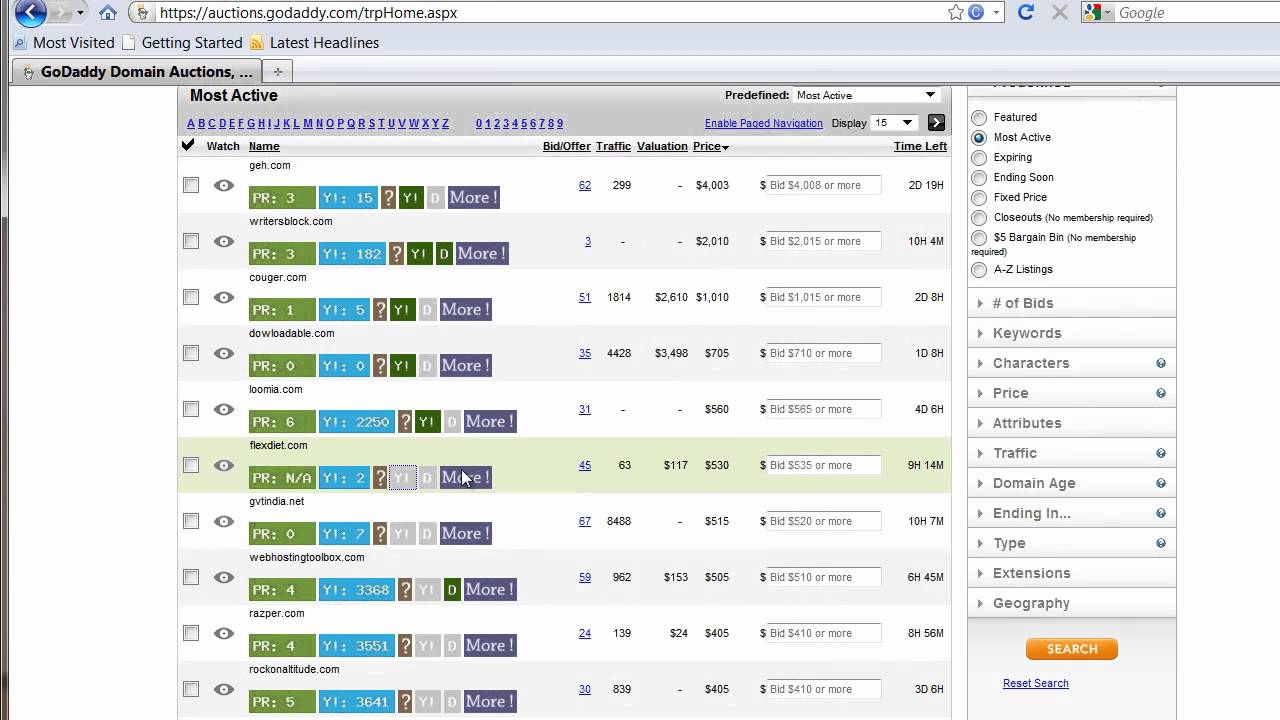Image resolution: width=1280 pixels, height=720 pixels.
Task: Click the Price filter help icon
Action: 1161,393
